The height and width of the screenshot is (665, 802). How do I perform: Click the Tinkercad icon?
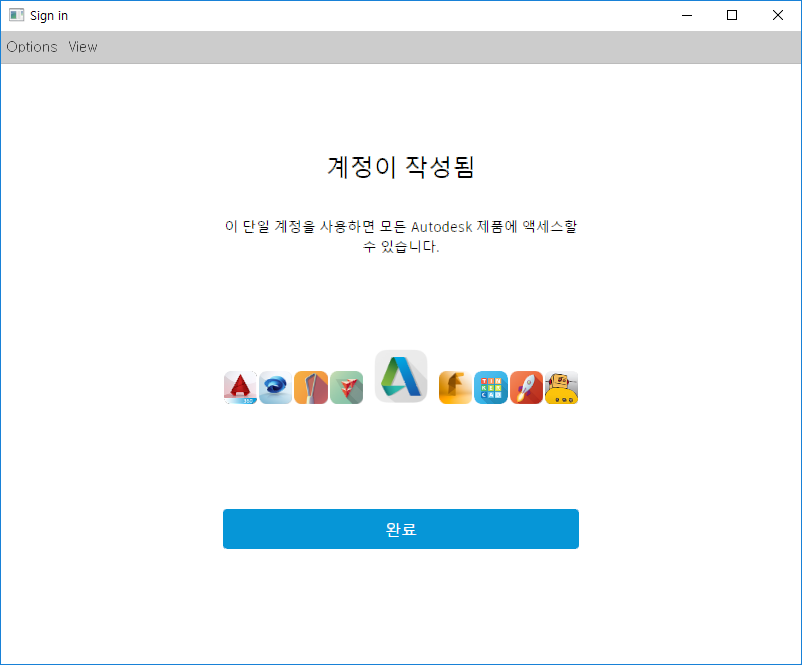491,387
